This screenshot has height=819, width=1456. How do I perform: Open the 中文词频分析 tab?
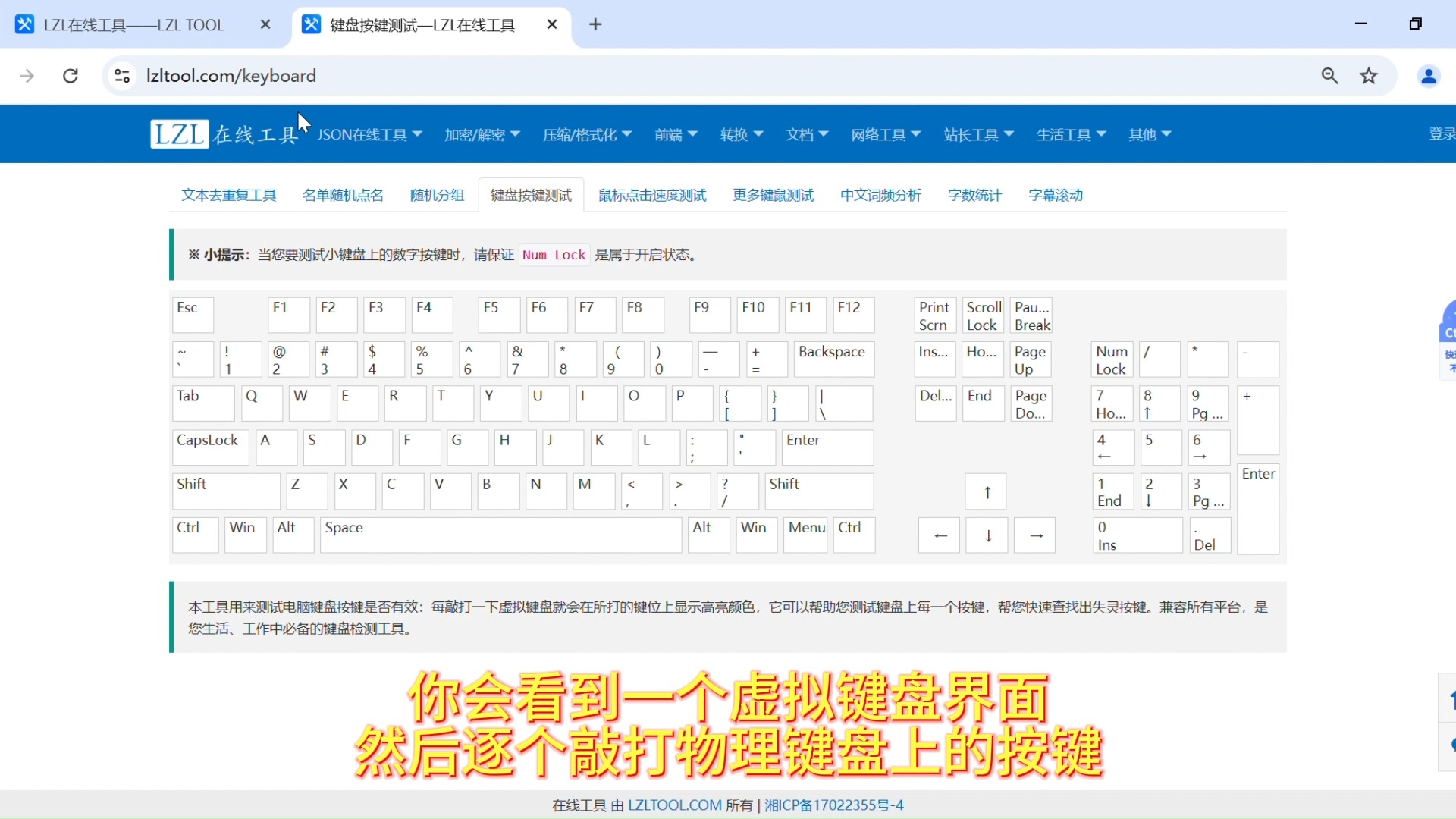pyautogui.click(x=880, y=195)
